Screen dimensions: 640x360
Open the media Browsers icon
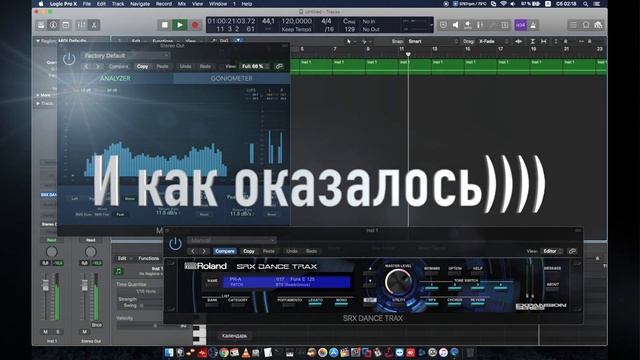tap(598, 25)
